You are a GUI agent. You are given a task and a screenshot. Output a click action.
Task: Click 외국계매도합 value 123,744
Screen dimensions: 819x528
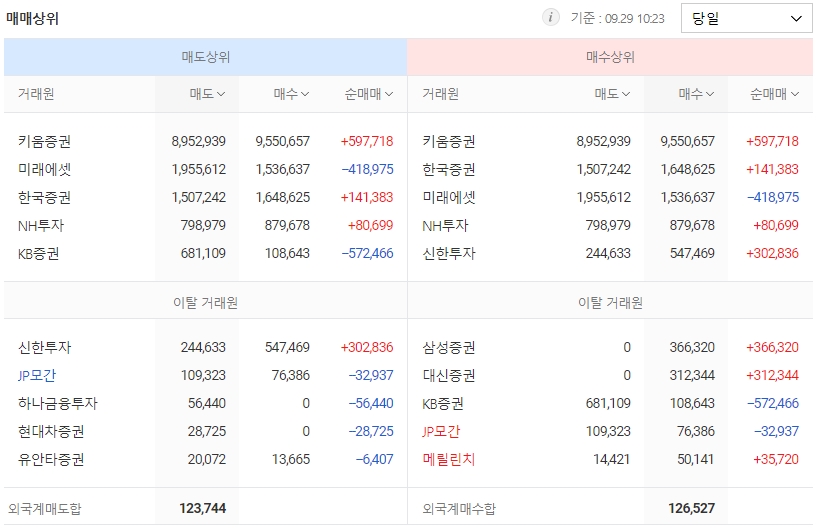point(203,508)
